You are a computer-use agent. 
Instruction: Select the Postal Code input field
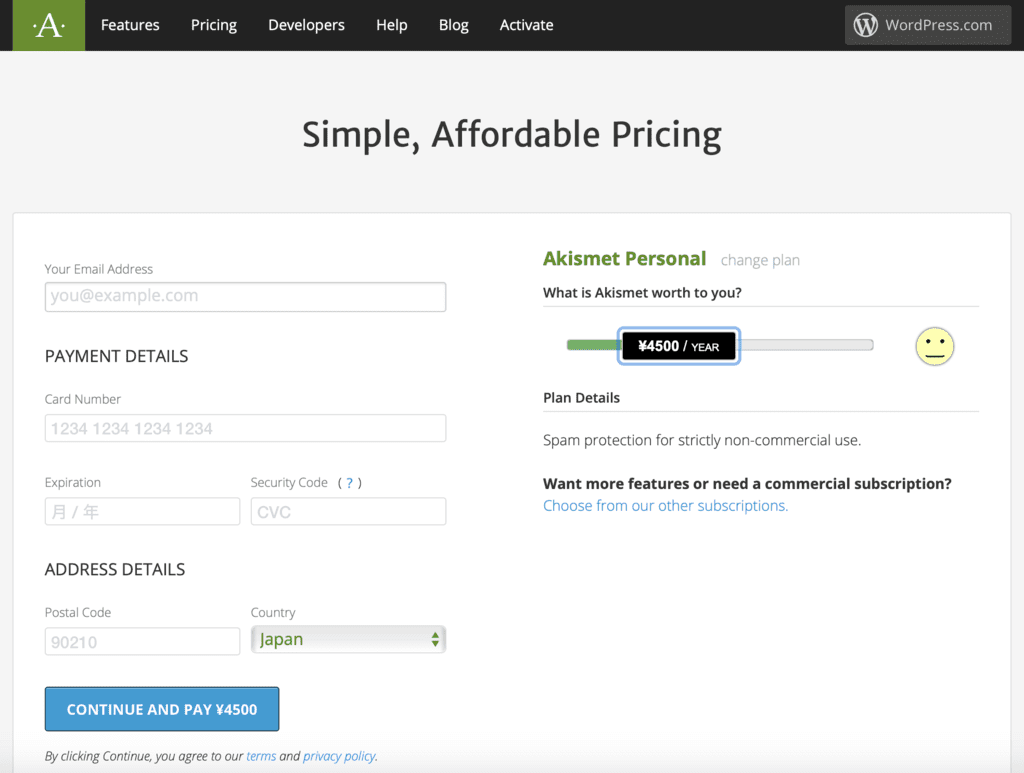point(142,642)
